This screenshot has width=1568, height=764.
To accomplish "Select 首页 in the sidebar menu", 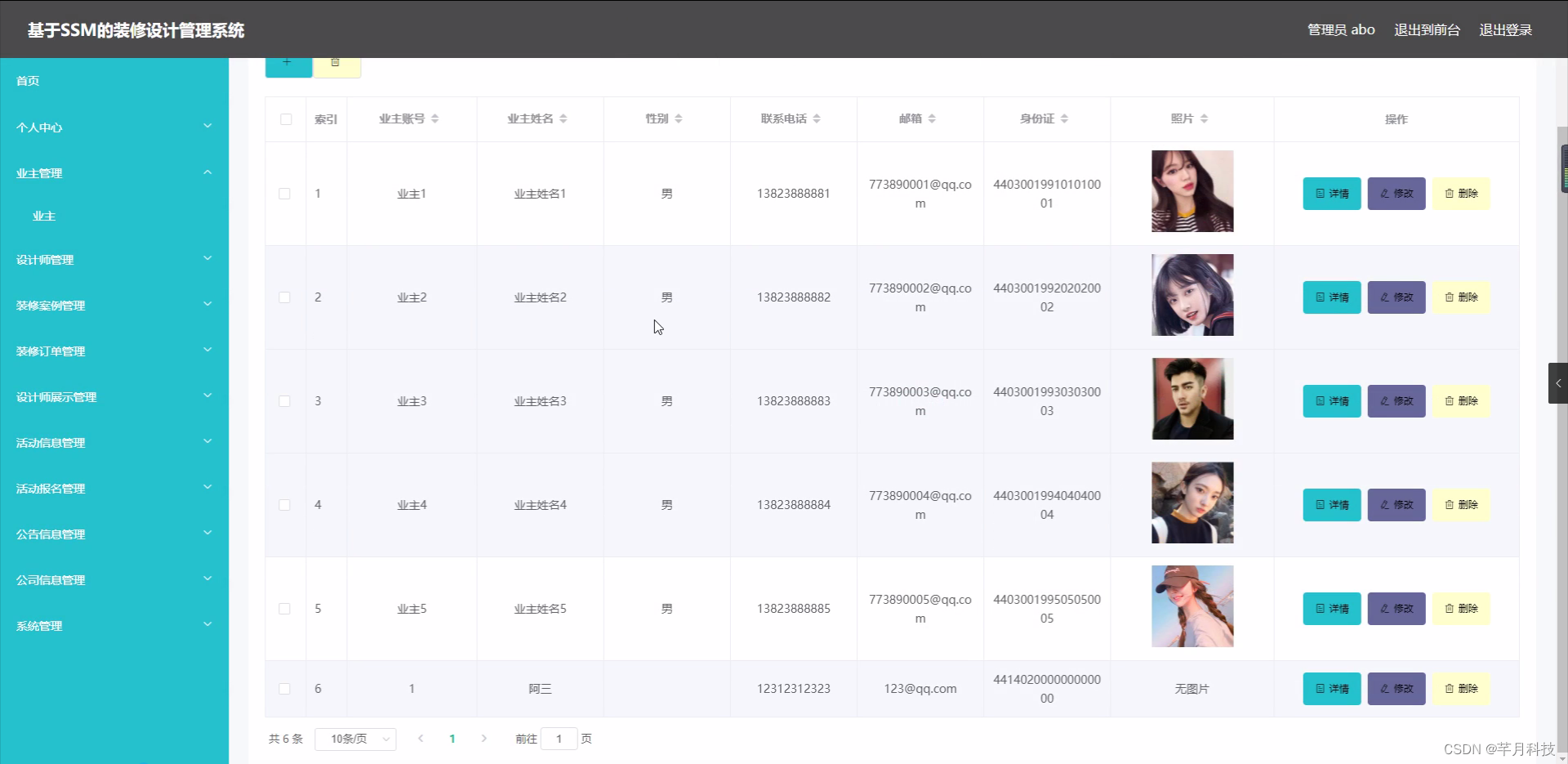I will point(27,81).
